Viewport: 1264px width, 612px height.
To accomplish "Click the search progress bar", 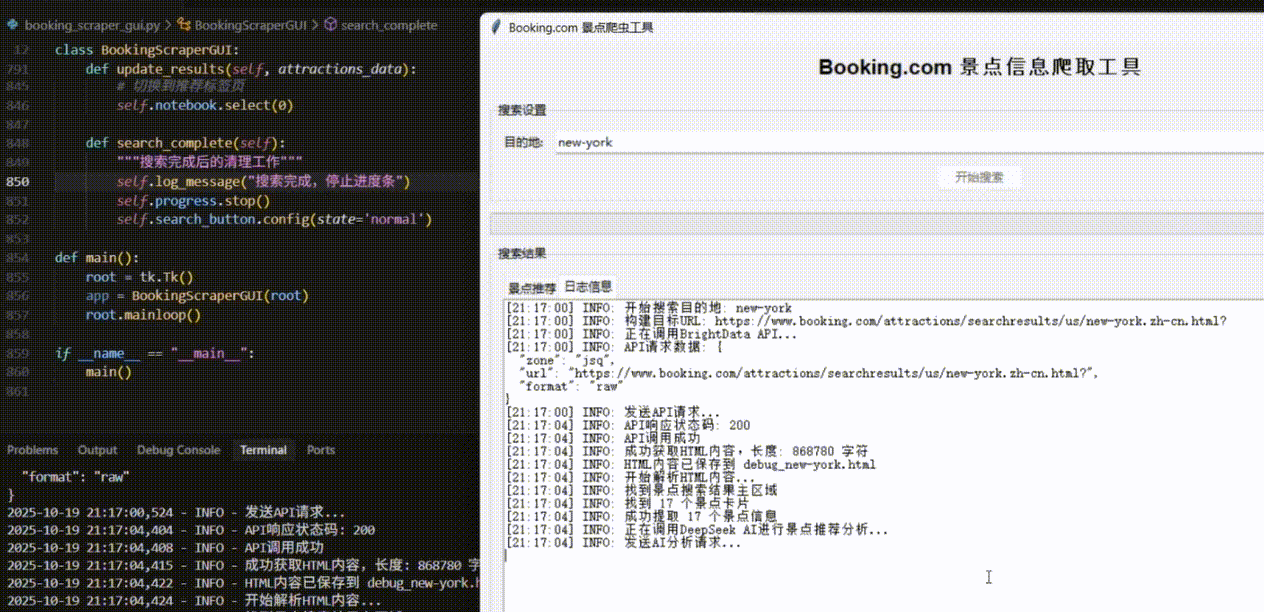I will (x=877, y=223).
